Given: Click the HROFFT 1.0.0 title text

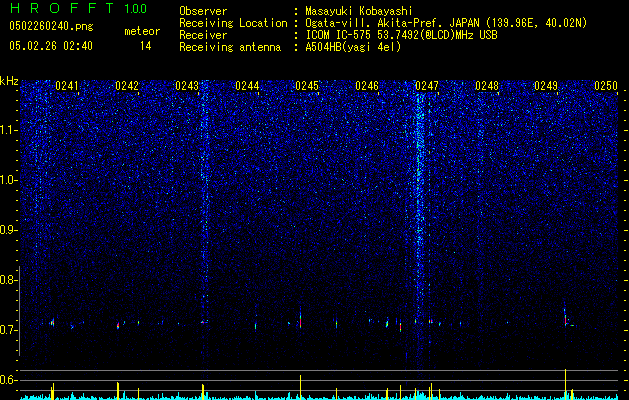Looking at the screenshot, I should (x=78, y=8).
